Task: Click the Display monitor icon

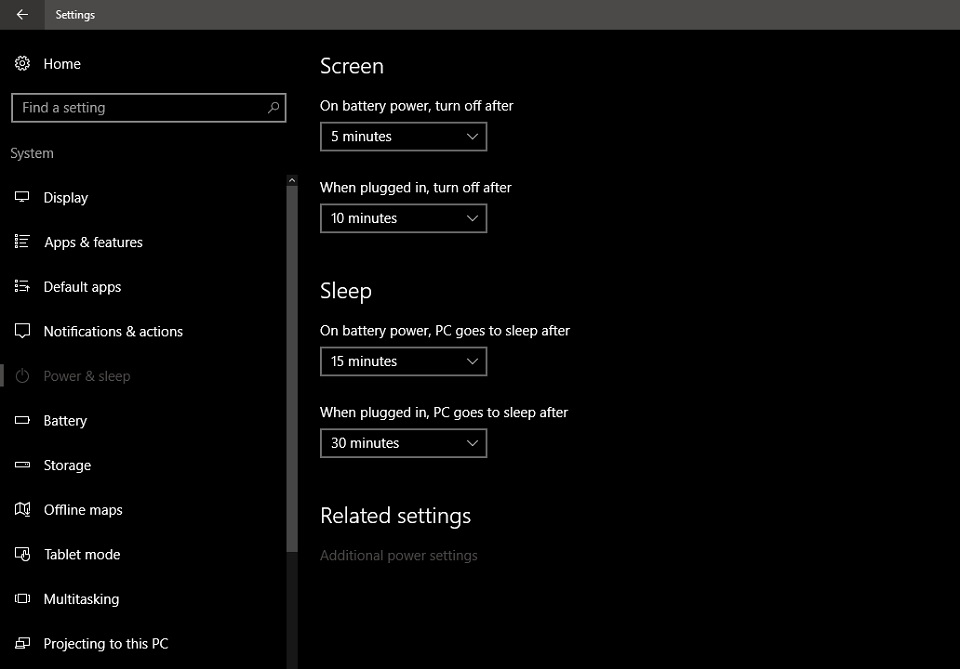Action: (23, 197)
